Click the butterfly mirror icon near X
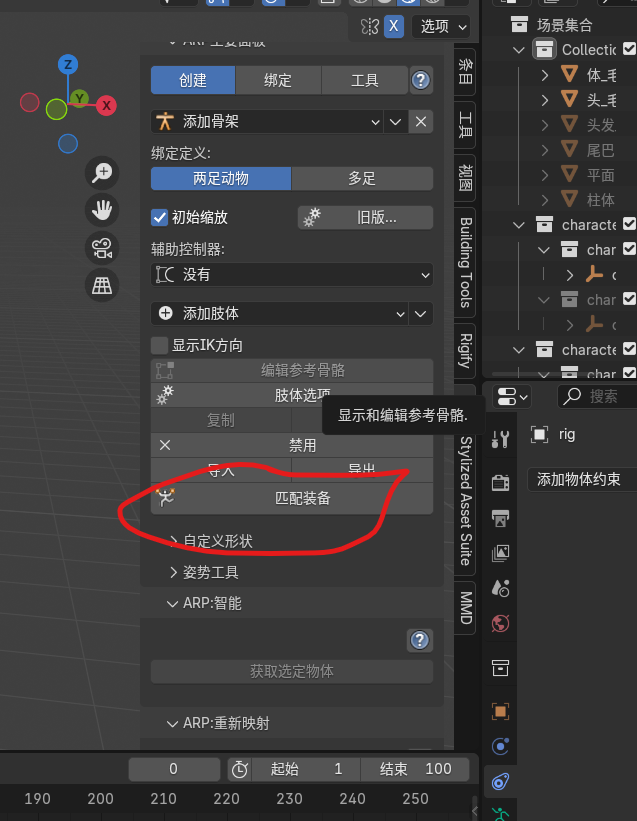 (x=370, y=26)
